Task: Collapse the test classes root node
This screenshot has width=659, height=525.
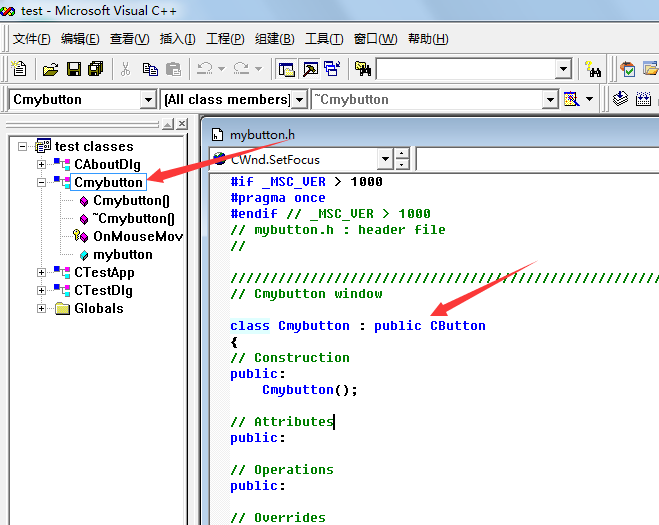Action: pos(22,146)
